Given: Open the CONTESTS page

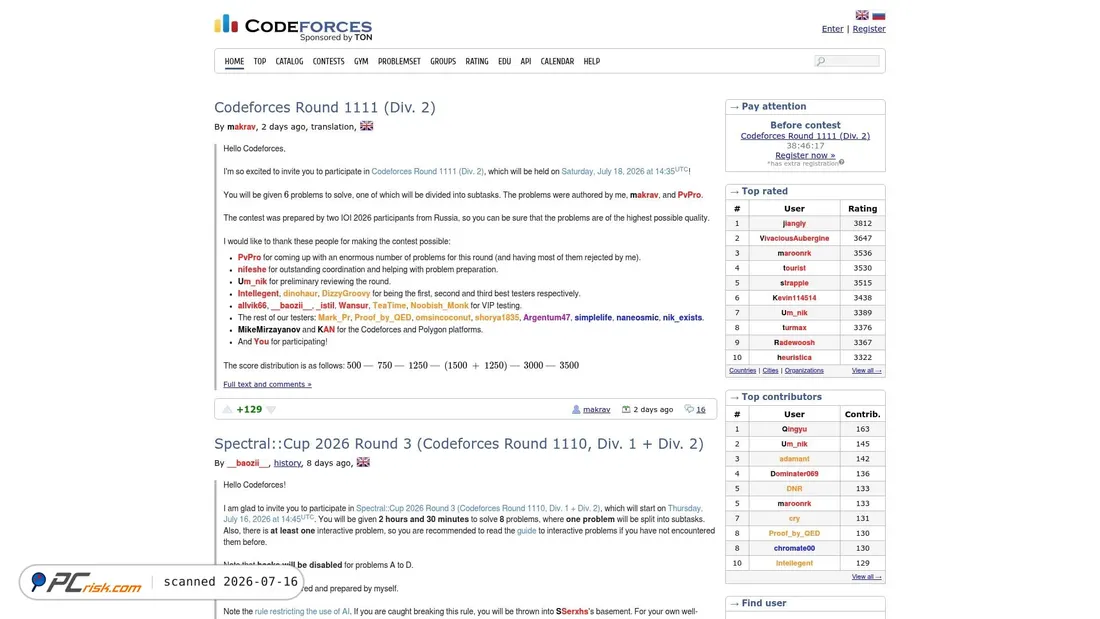Looking at the screenshot, I should click(x=328, y=62).
